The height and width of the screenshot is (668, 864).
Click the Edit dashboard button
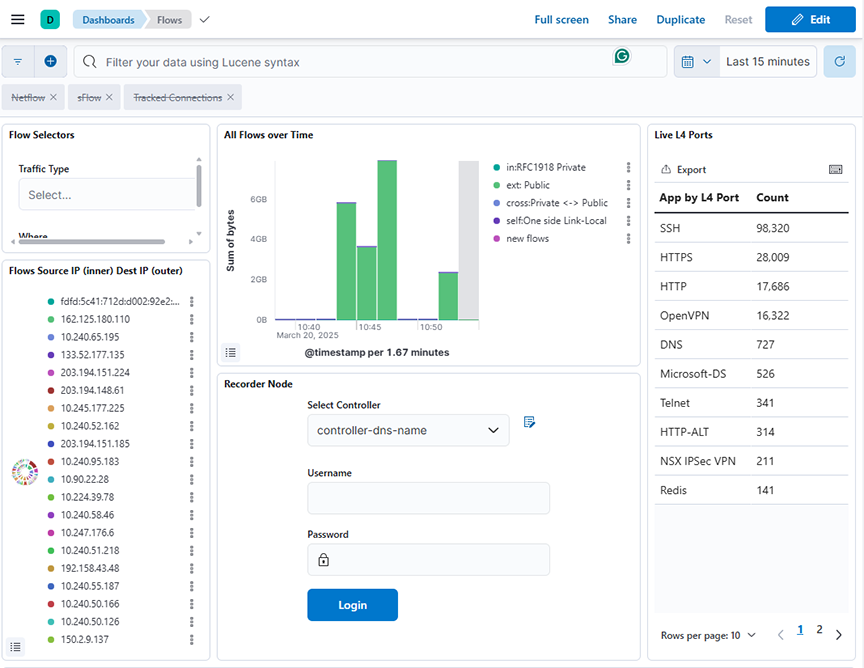(810, 20)
